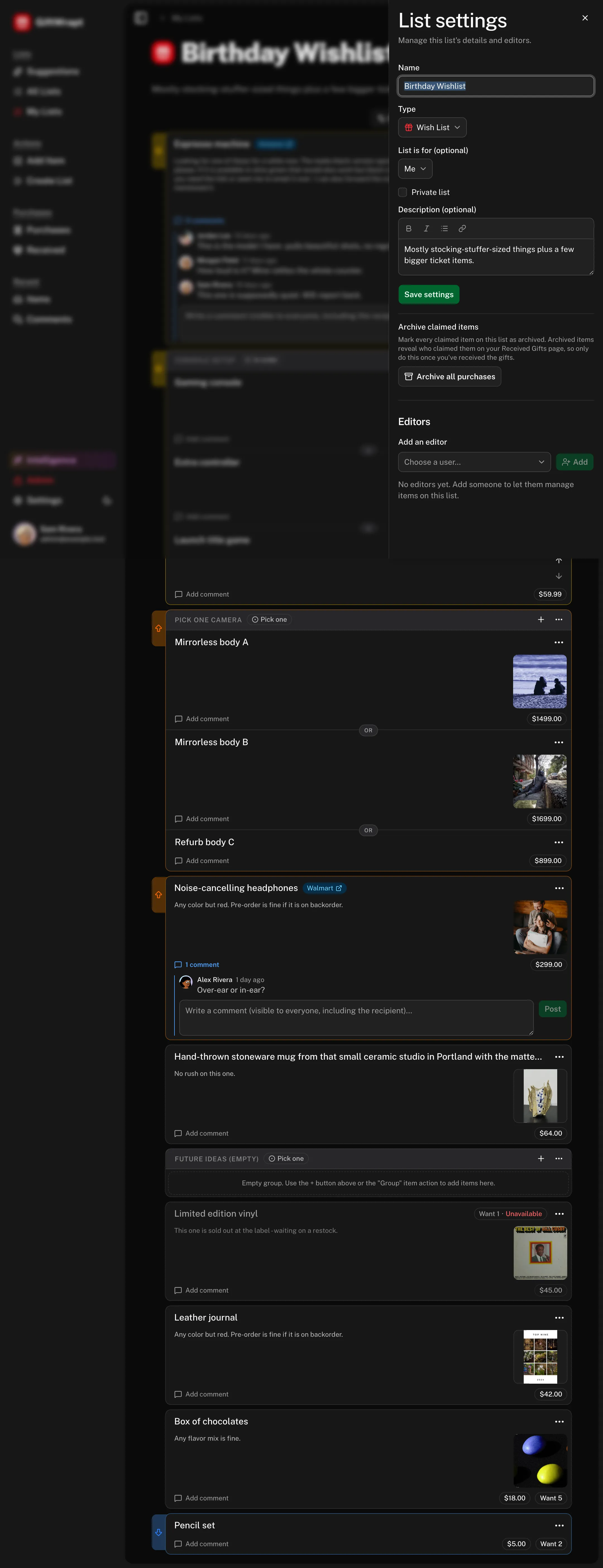Click priority arrow on headphones item
This screenshot has height=1568, width=603.
[x=158, y=895]
